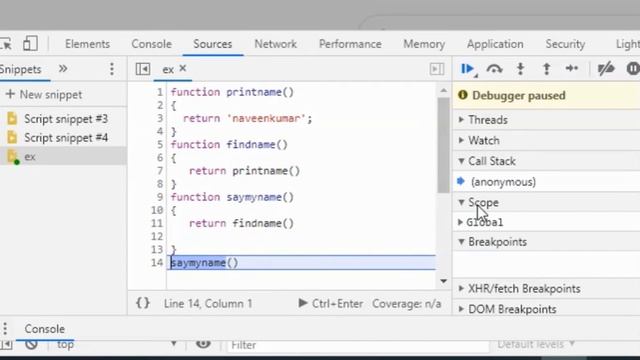Screen dimensions: 640x360
Task: Select the Console drawer tab
Action: 44,329
